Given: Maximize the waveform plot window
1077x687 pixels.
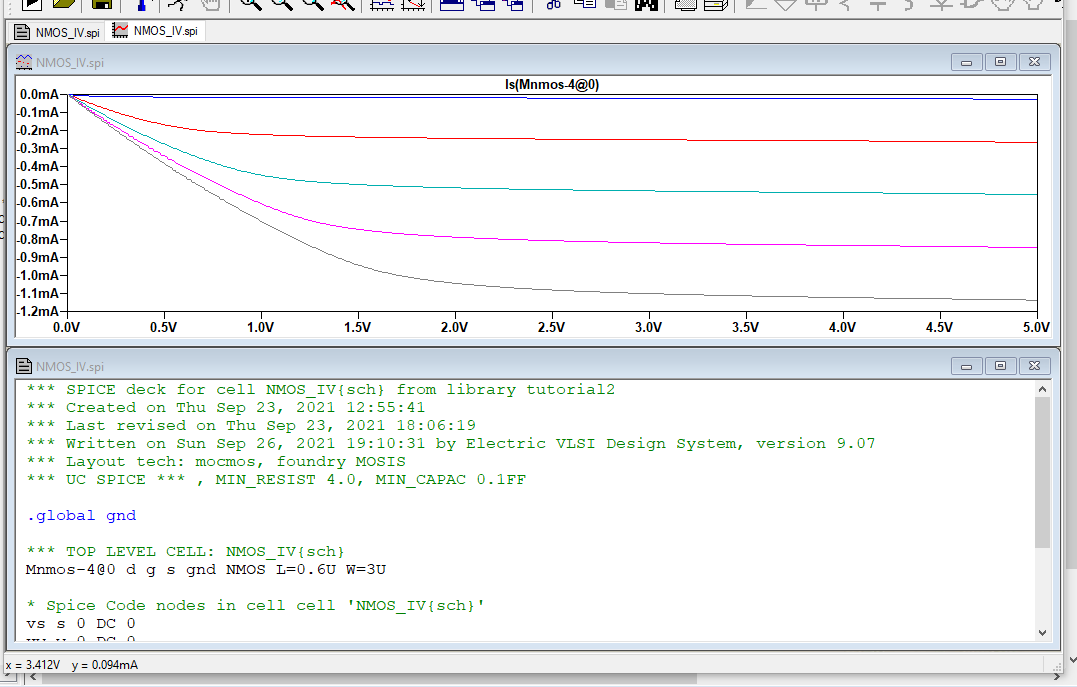Looking at the screenshot, I should click(x=1000, y=62).
